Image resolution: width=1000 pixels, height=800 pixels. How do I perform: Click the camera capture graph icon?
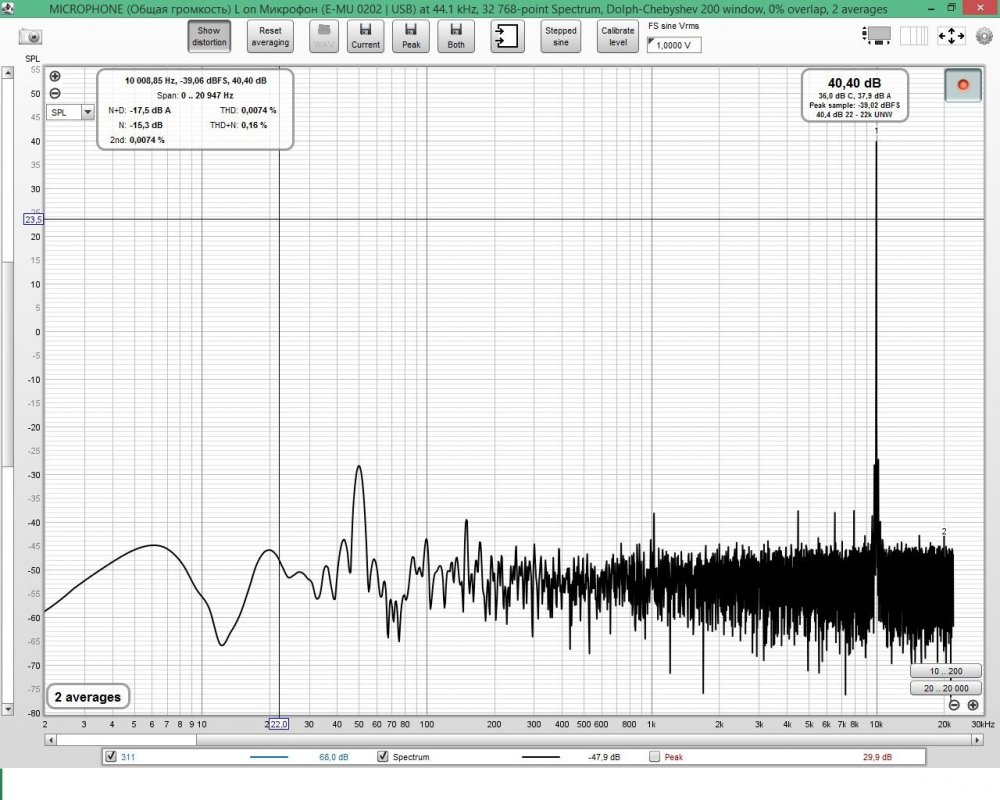click(30, 37)
